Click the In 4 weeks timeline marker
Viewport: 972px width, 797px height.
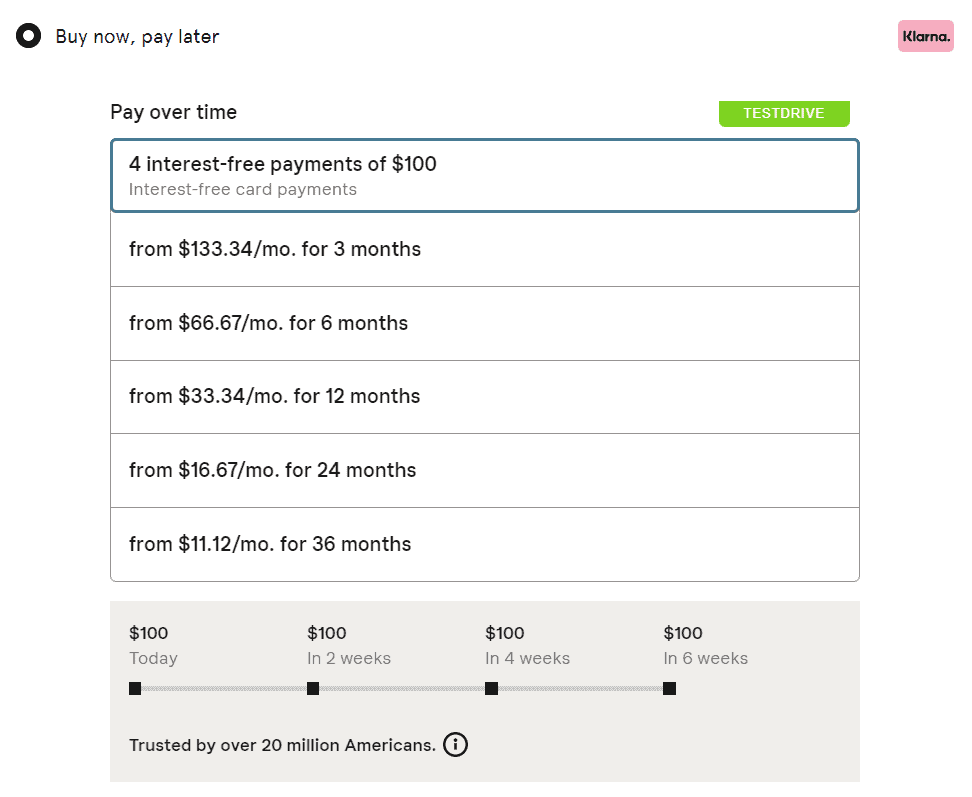491,688
